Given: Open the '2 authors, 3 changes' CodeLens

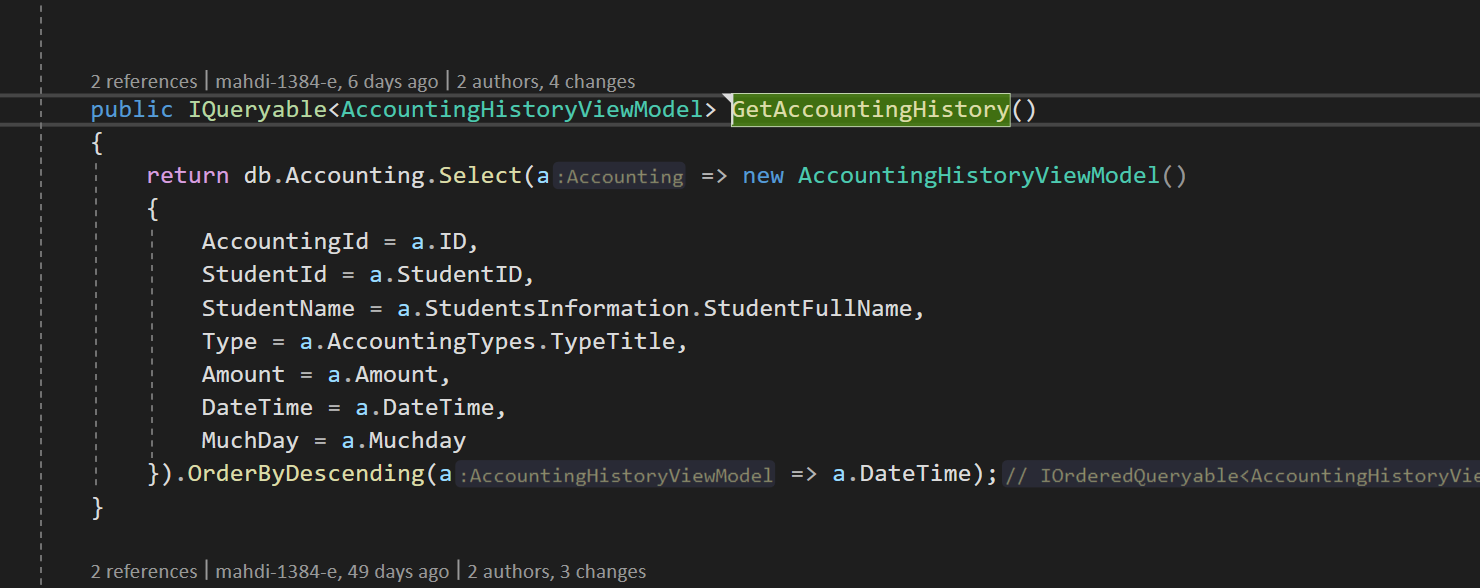Looking at the screenshot, I should pyautogui.click(x=557, y=572).
